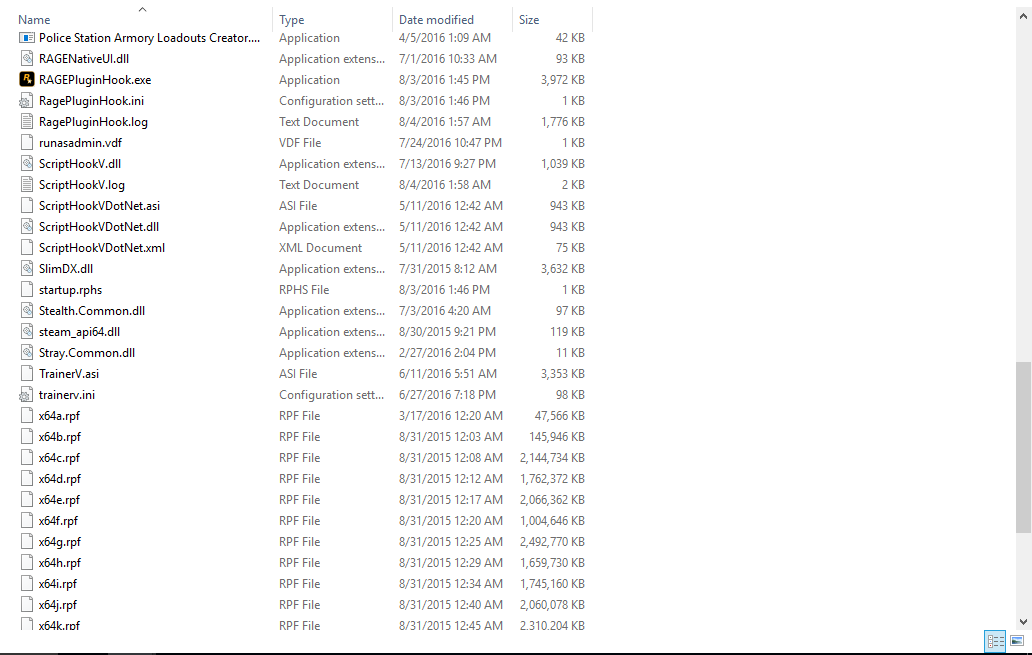Select the x64h.rpf file name
This screenshot has width=1032, height=655.
[60, 563]
